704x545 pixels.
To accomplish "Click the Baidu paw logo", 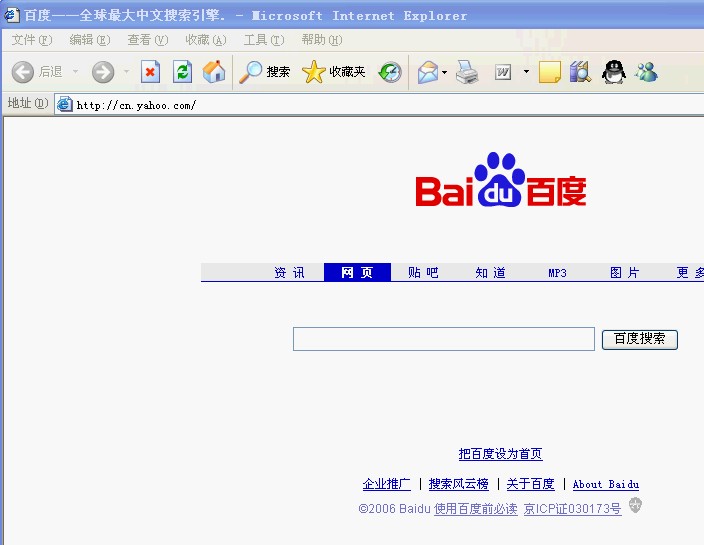I will 501,180.
